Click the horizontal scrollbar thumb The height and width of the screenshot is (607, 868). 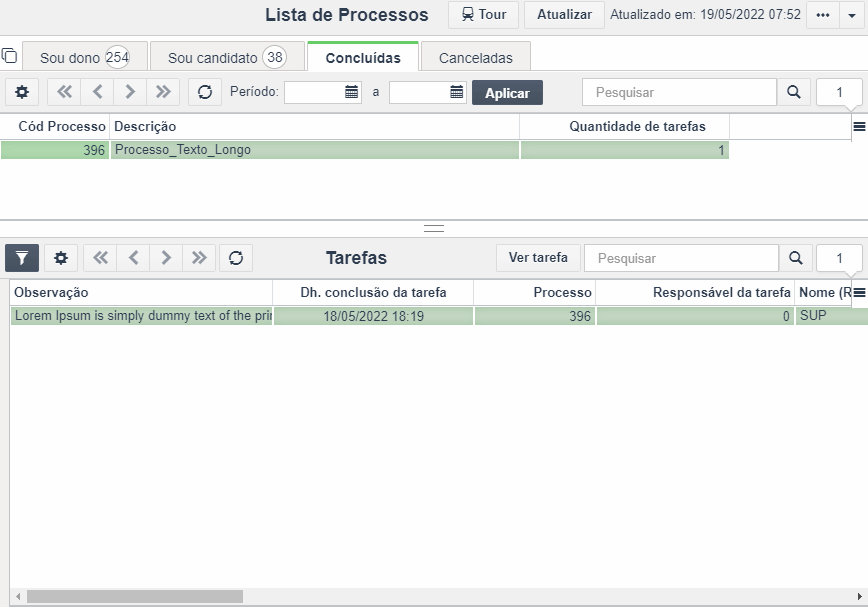pyautogui.click(x=135, y=596)
